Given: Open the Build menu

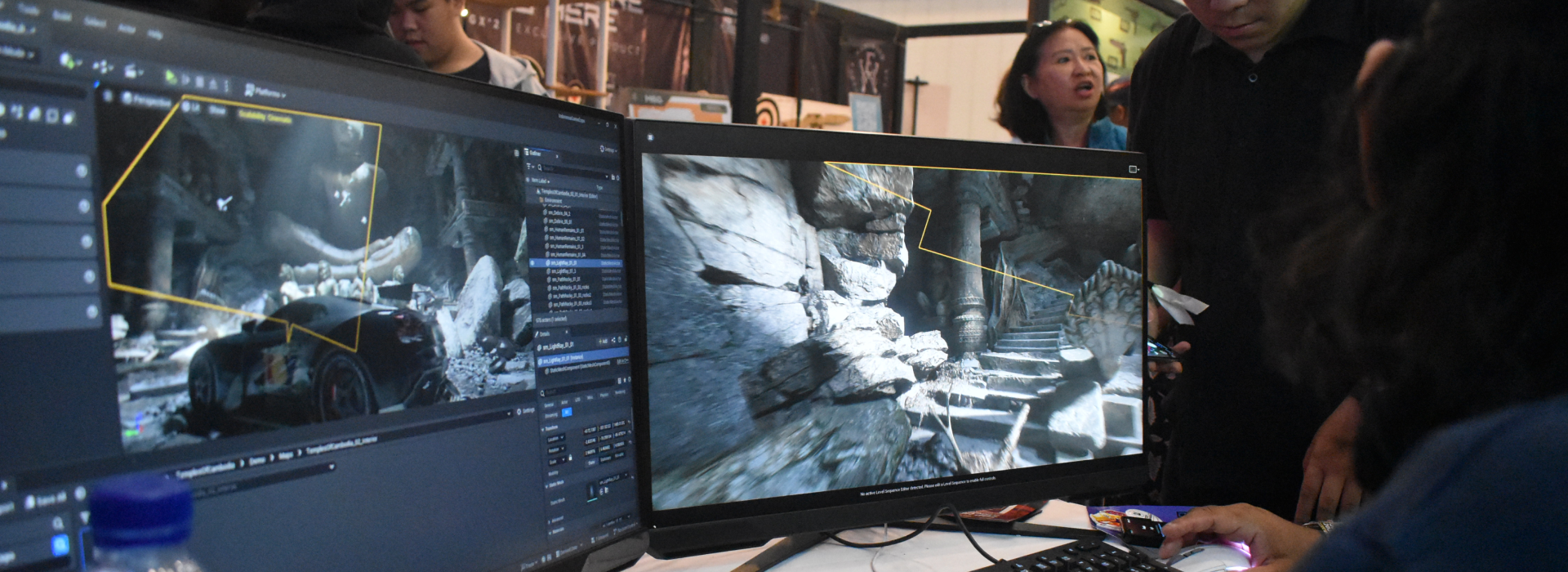Looking at the screenshot, I should [x=61, y=16].
